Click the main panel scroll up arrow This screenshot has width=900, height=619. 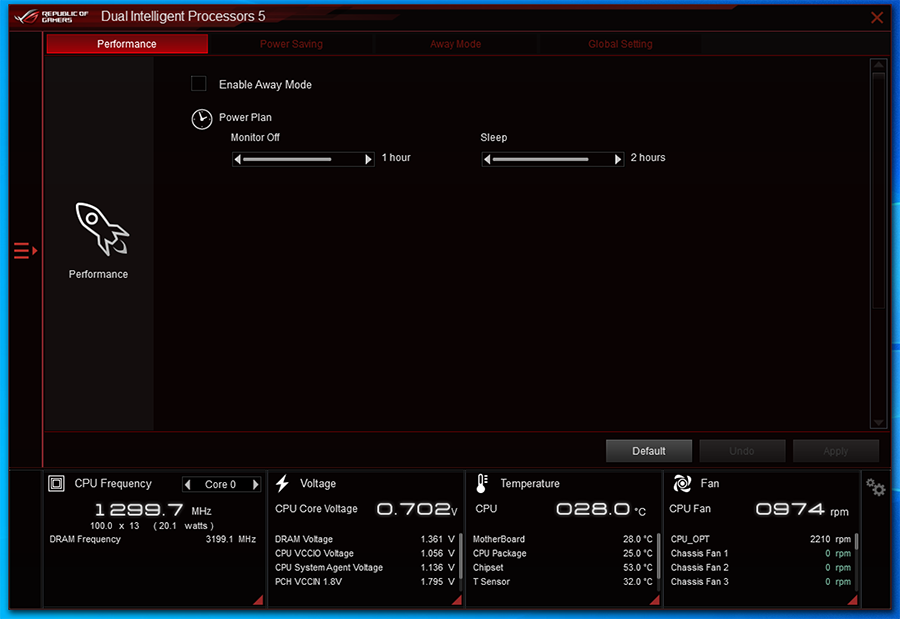[878, 65]
